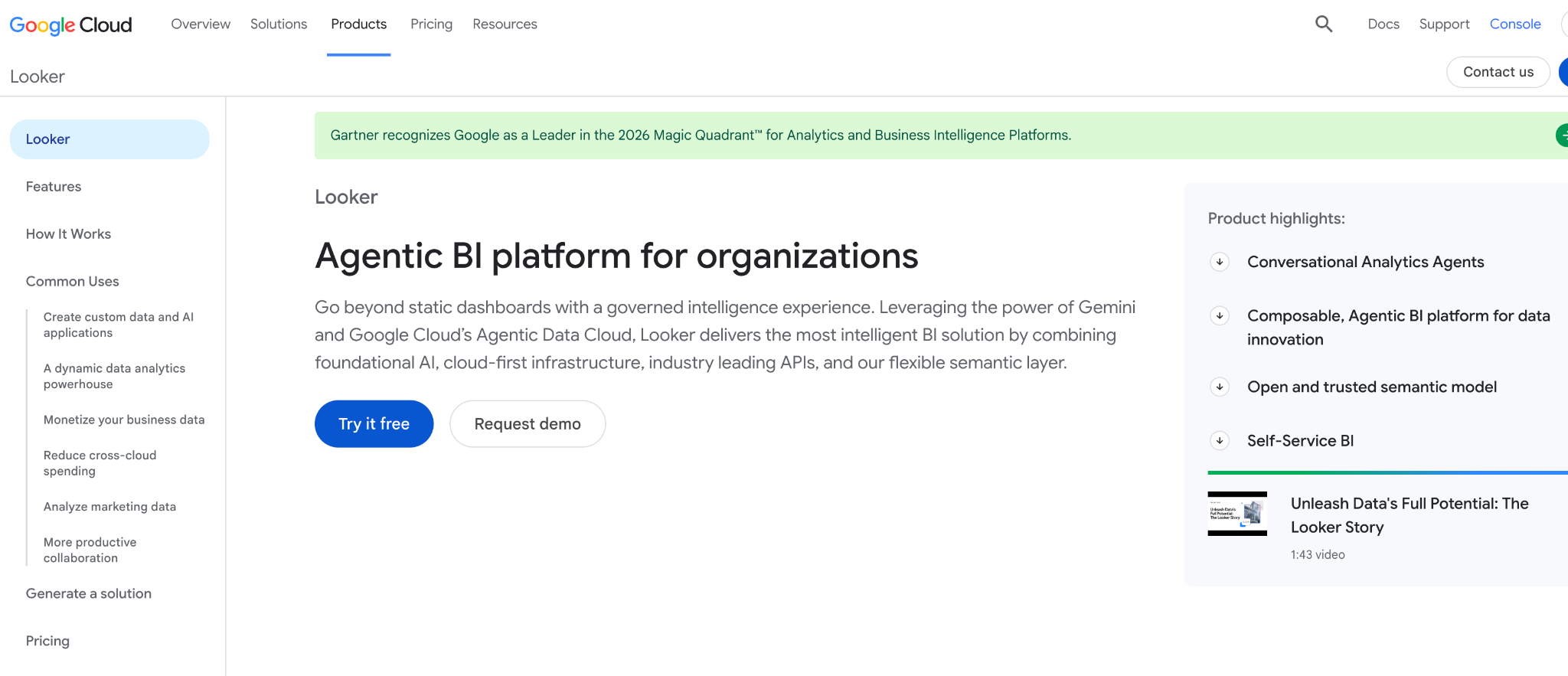Click the Open and trusted semantic model text
Screen dimensions: 1568x676
[1372, 387]
